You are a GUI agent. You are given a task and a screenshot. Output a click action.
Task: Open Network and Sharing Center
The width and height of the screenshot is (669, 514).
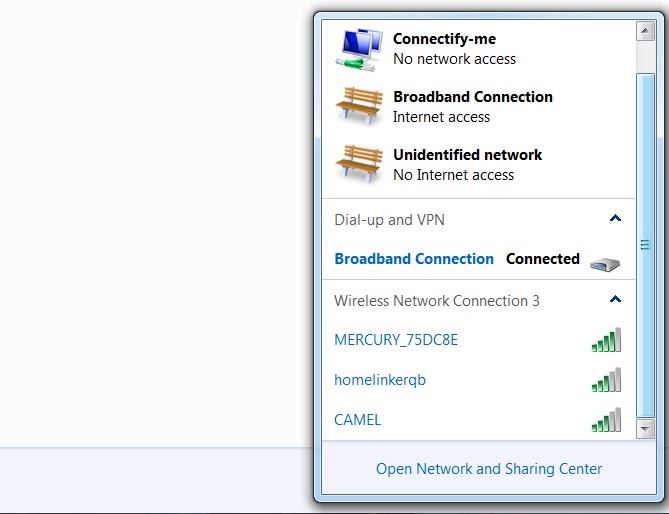489,468
